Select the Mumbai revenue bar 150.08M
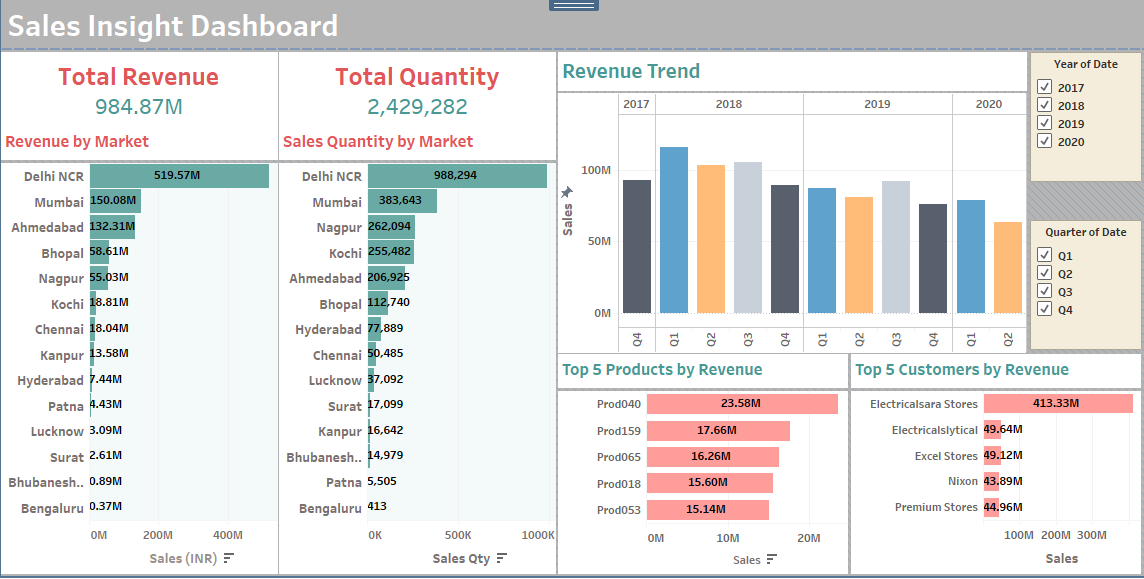The width and height of the screenshot is (1144, 579). [x=115, y=201]
